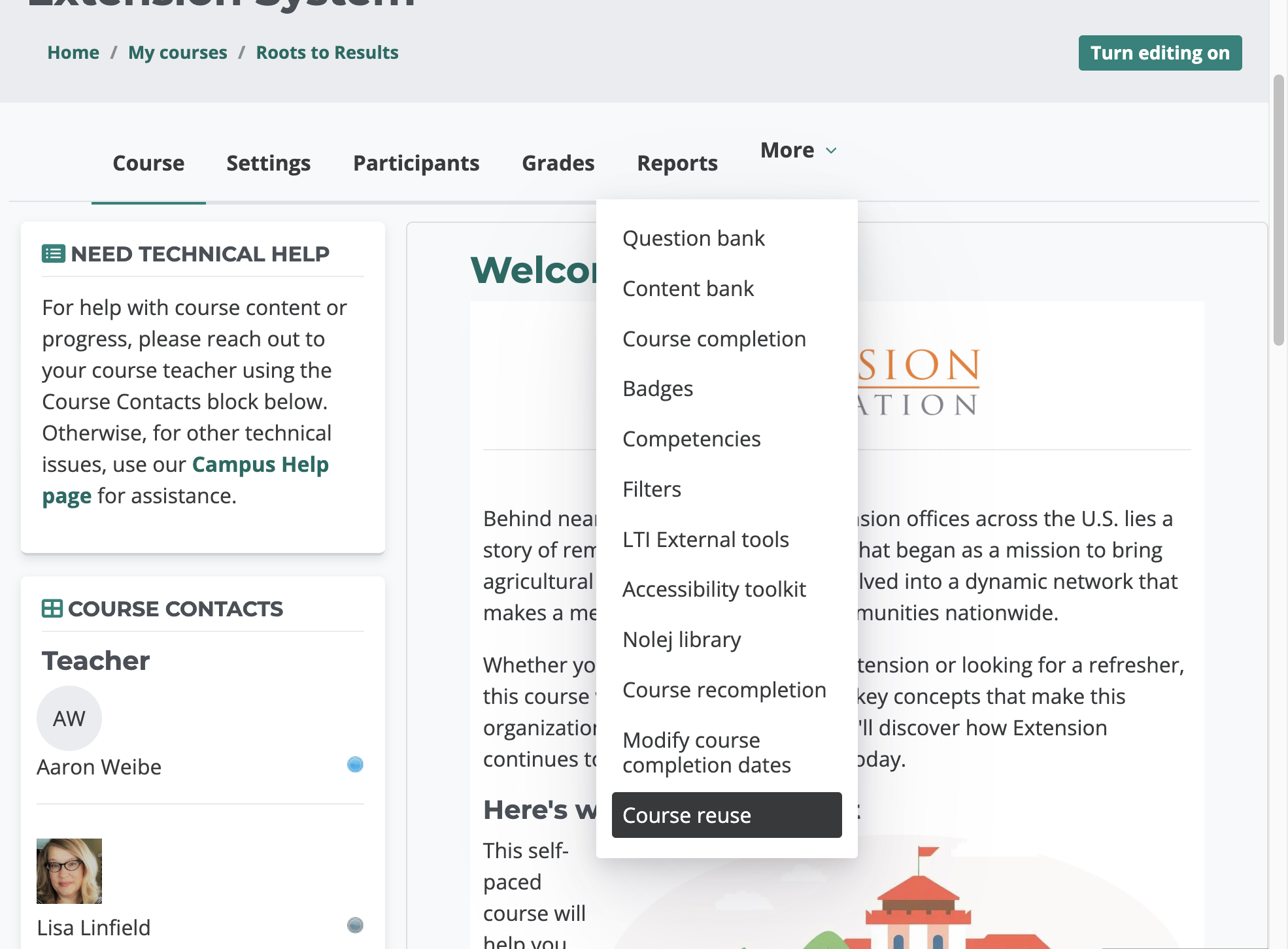Click the Need Technical Help block icon
The image size is (1288, 949).
(53, 254)
